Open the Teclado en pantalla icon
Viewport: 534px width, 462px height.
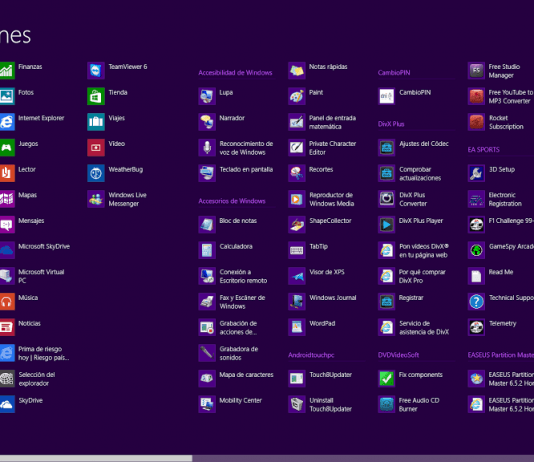[207, 173]
